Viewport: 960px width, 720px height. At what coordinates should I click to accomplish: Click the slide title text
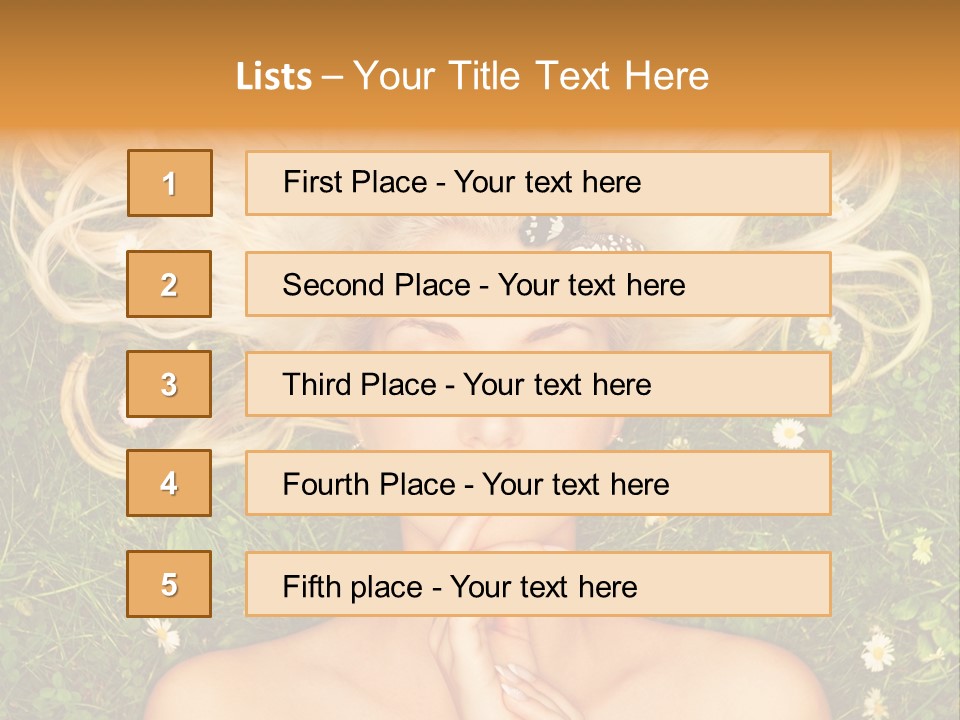click(x=473, y=76)
